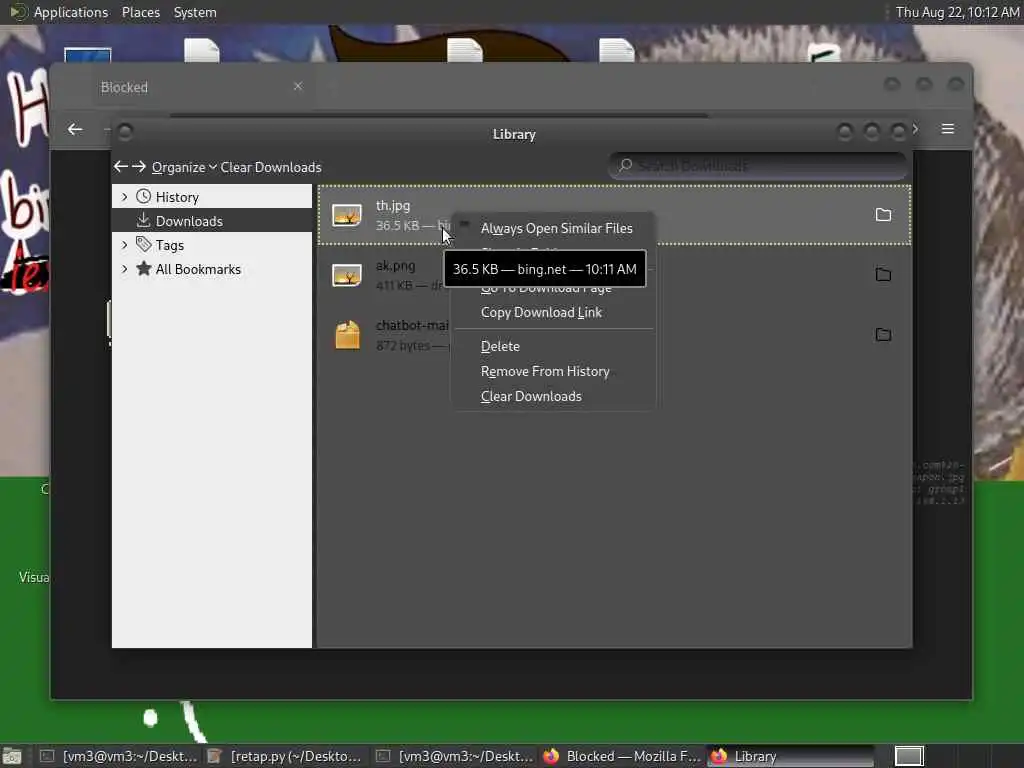Click the ak.png image thumbnail
The height and width of the screenshot is (768, 1024).
pyautogui.click(x=347, y=275)
